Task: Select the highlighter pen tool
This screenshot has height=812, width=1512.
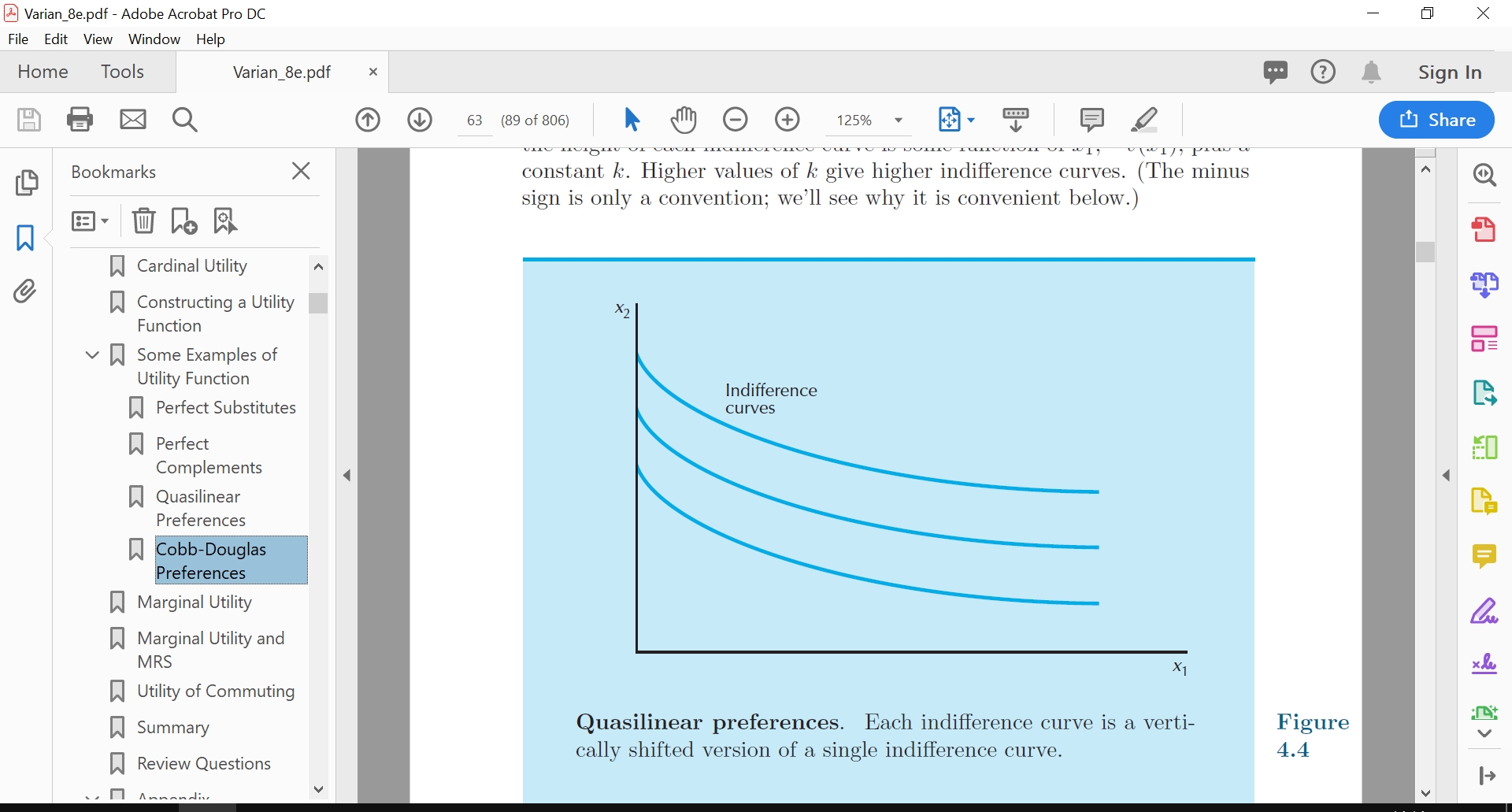Action: point(1144,120)
